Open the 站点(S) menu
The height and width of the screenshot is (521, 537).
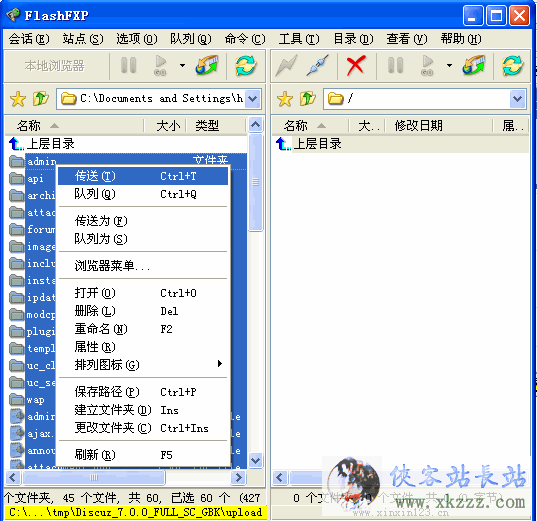[x=83, y=39]
